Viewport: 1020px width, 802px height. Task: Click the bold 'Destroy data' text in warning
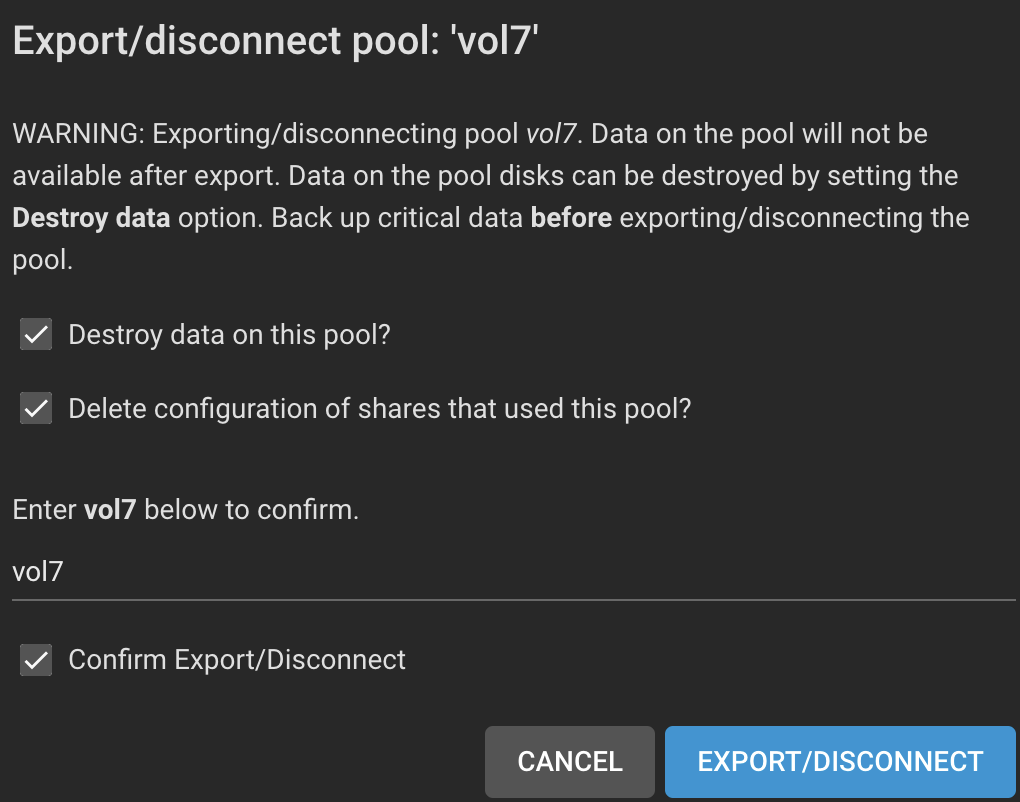point(91,218)
